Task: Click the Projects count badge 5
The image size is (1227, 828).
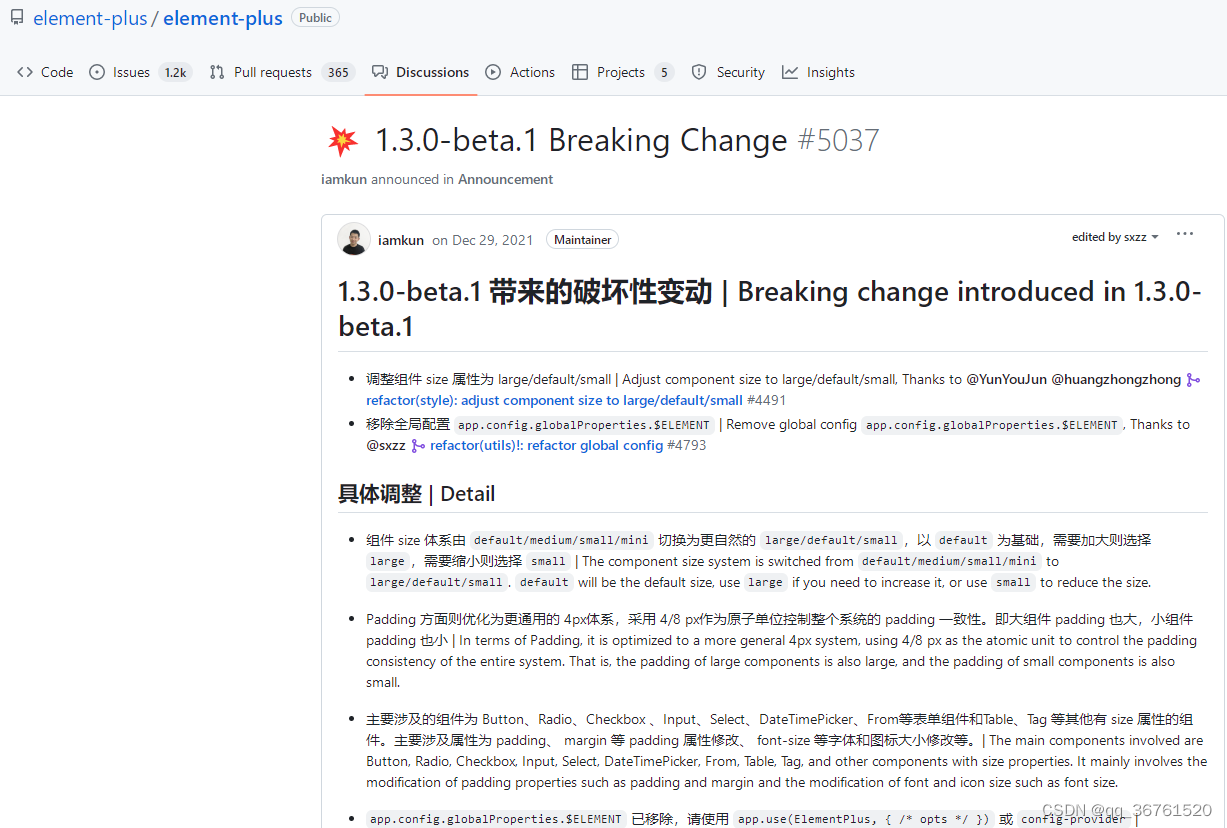Action: click(664, 72)
